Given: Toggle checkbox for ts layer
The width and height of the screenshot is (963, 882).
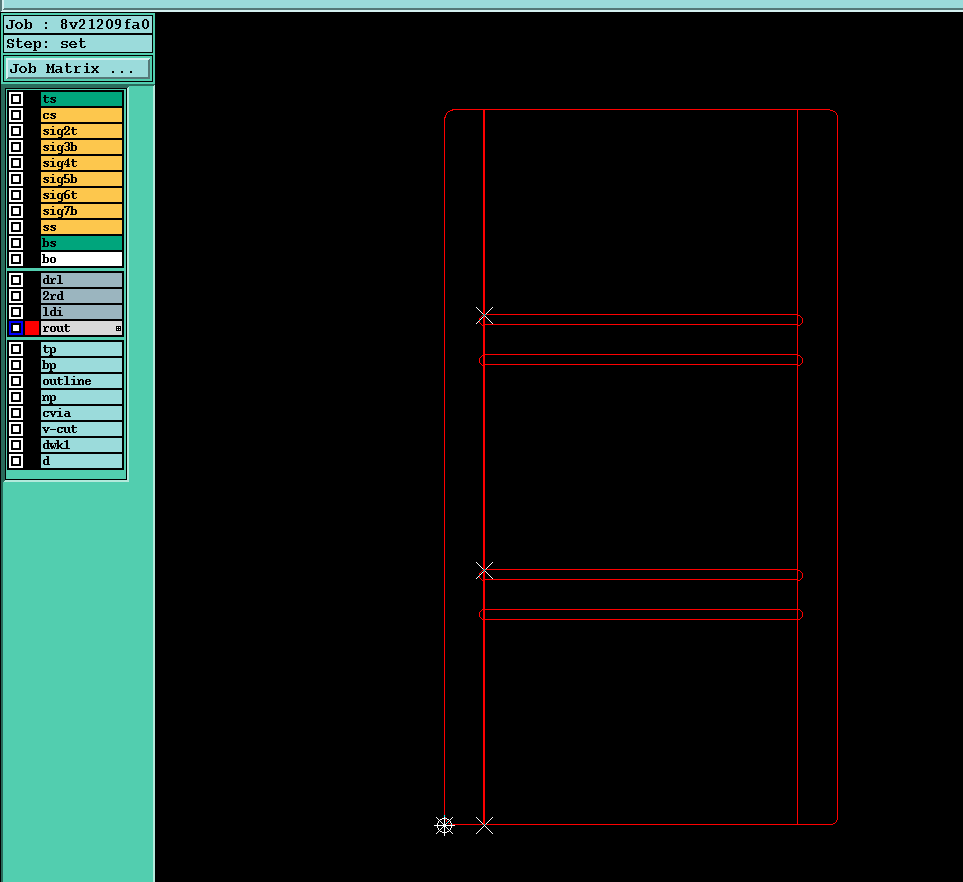Looking at the screenshot, I should [16, 99].
